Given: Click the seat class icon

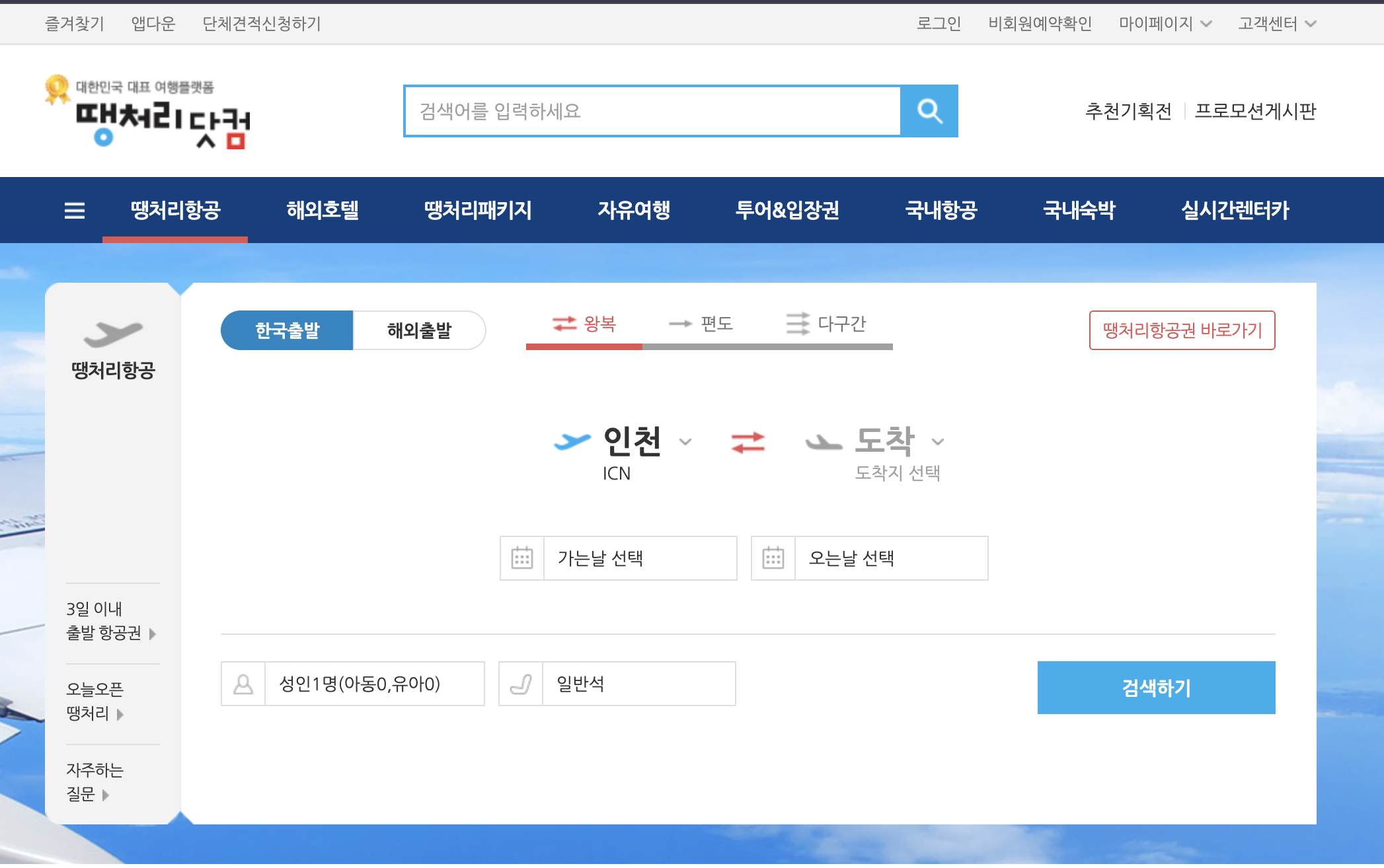Looking at the screenshot, I should click(521, 684).
